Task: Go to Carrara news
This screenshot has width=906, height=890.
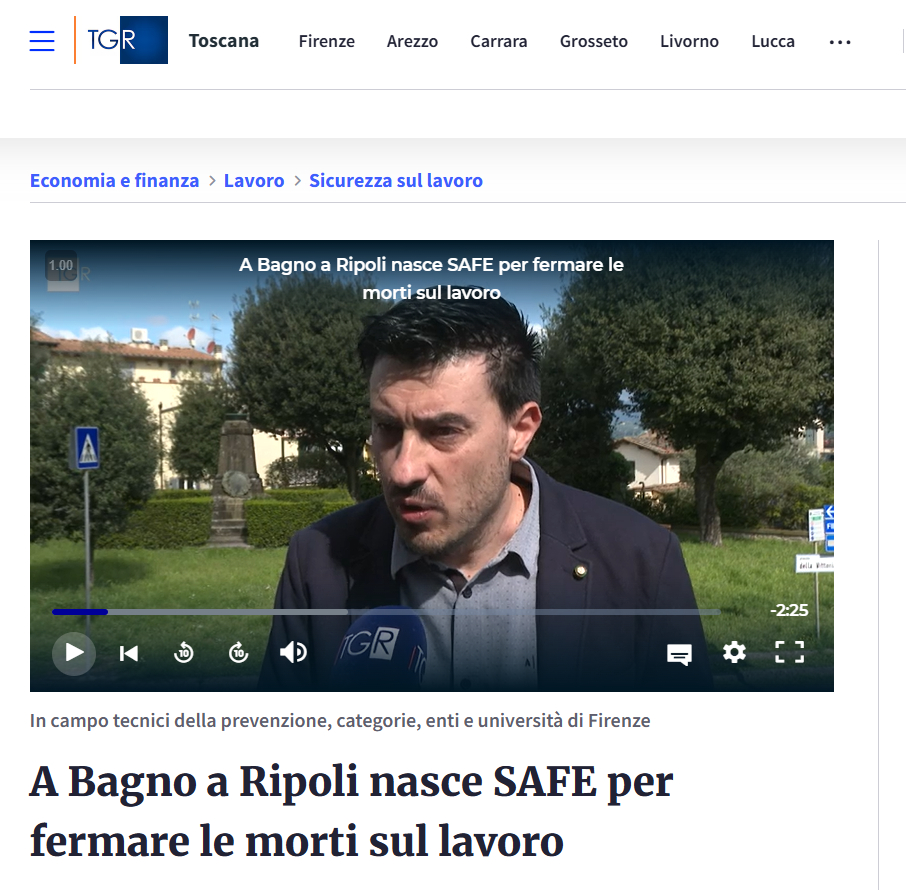Action: tap(499, 42)
